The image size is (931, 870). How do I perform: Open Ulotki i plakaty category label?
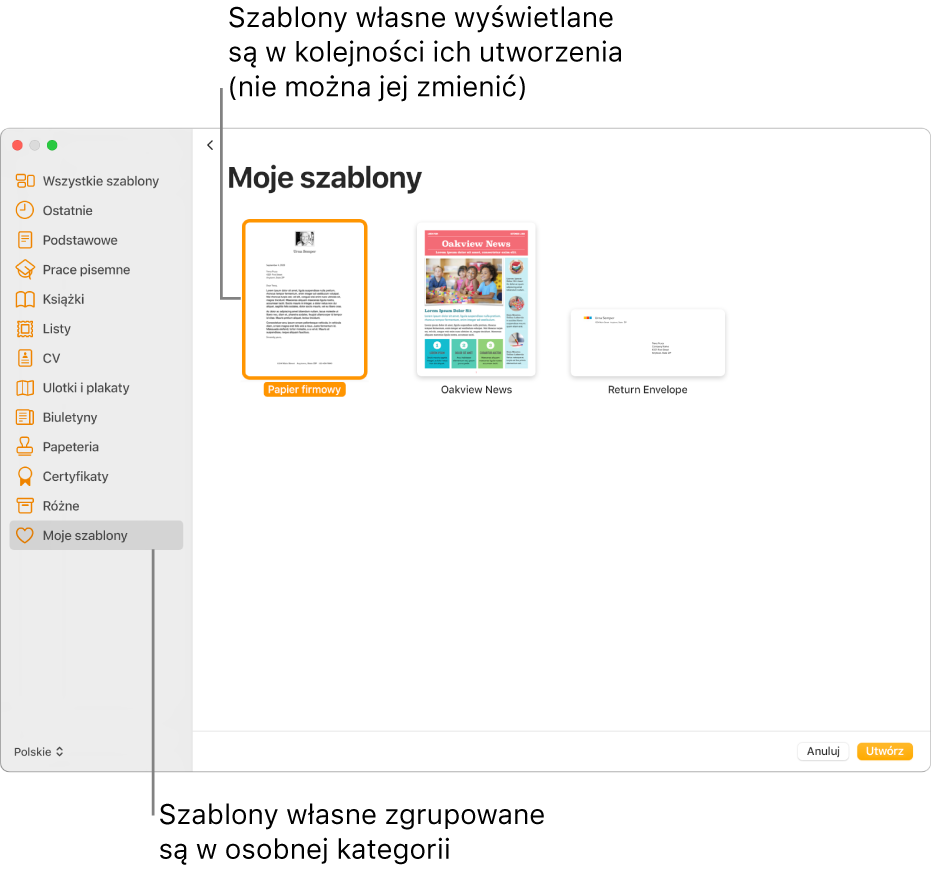[86, 388]
